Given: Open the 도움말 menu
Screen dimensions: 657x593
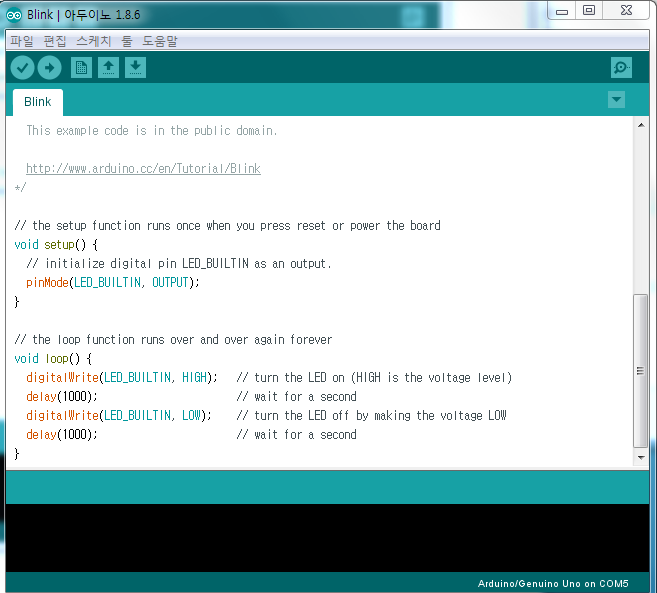Looking at the screenshot, I should 160,41.
